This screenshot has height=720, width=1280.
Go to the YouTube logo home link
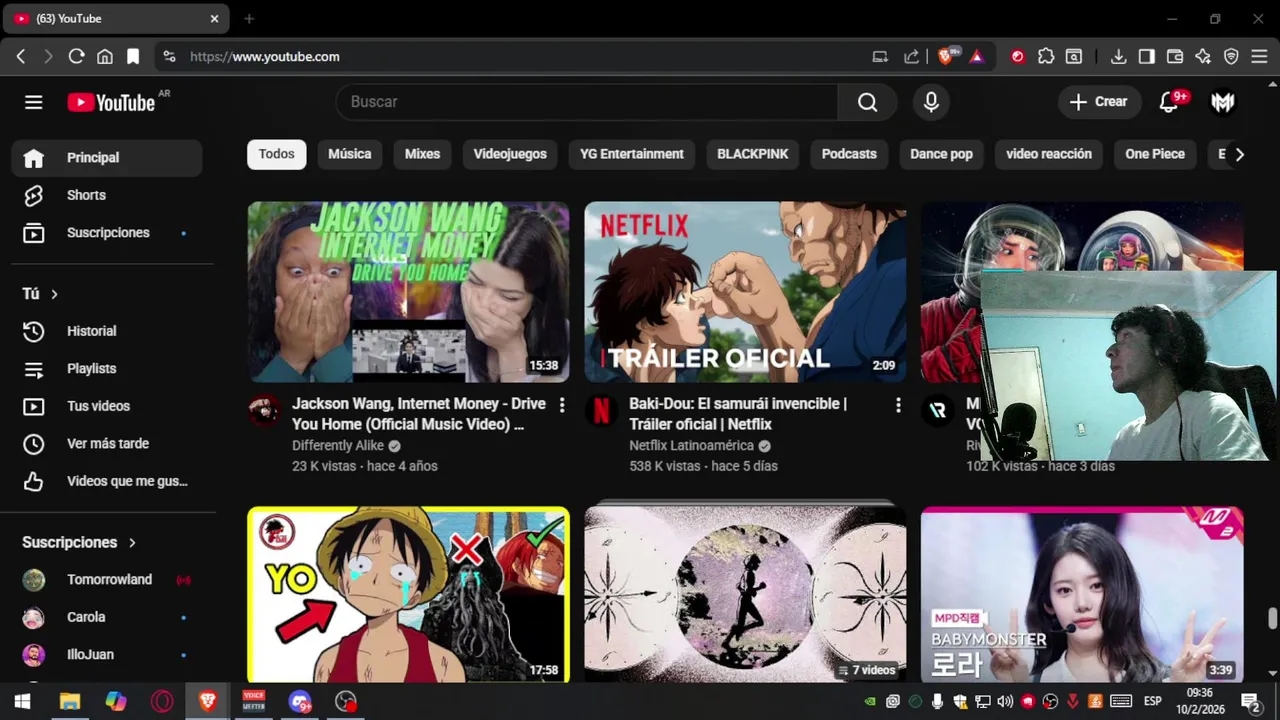pos(111,102)
